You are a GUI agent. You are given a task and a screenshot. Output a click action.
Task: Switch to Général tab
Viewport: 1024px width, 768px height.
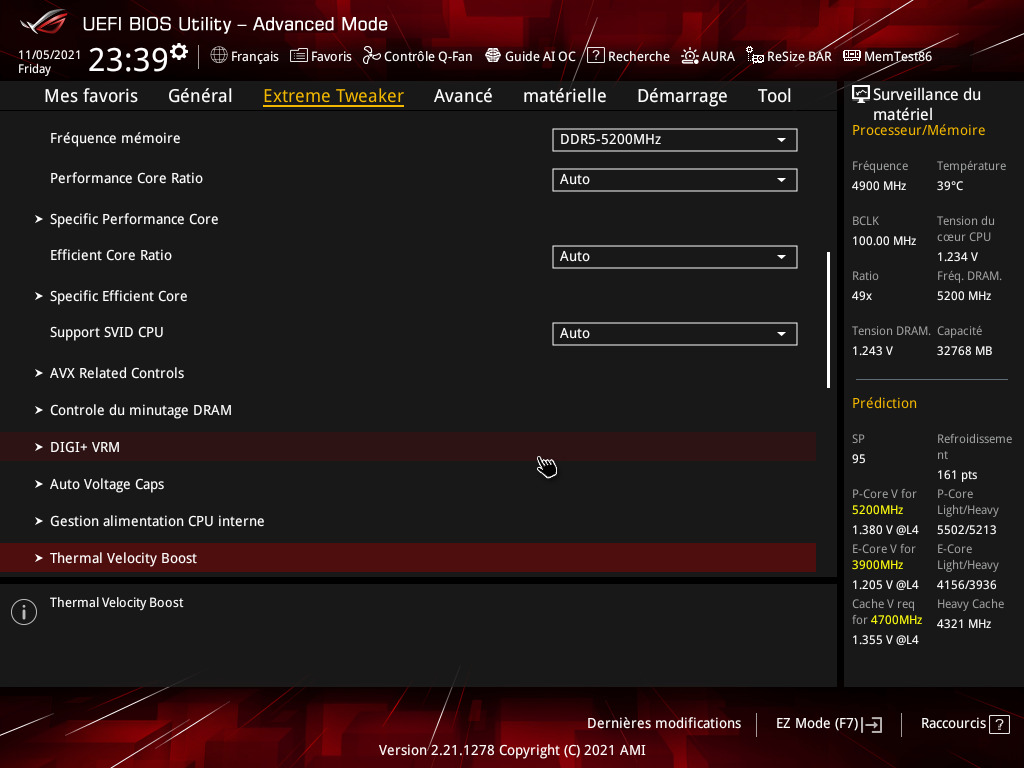pos(200,96)
